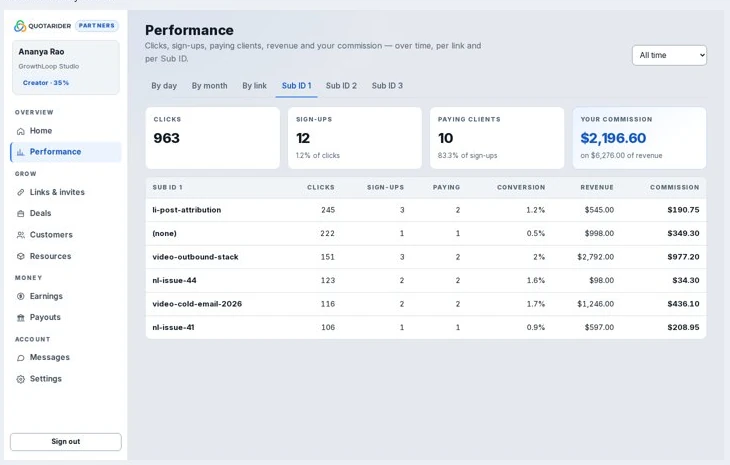Sort by the COMMISSION column header

pyautogui.click(x=674, y=188)
